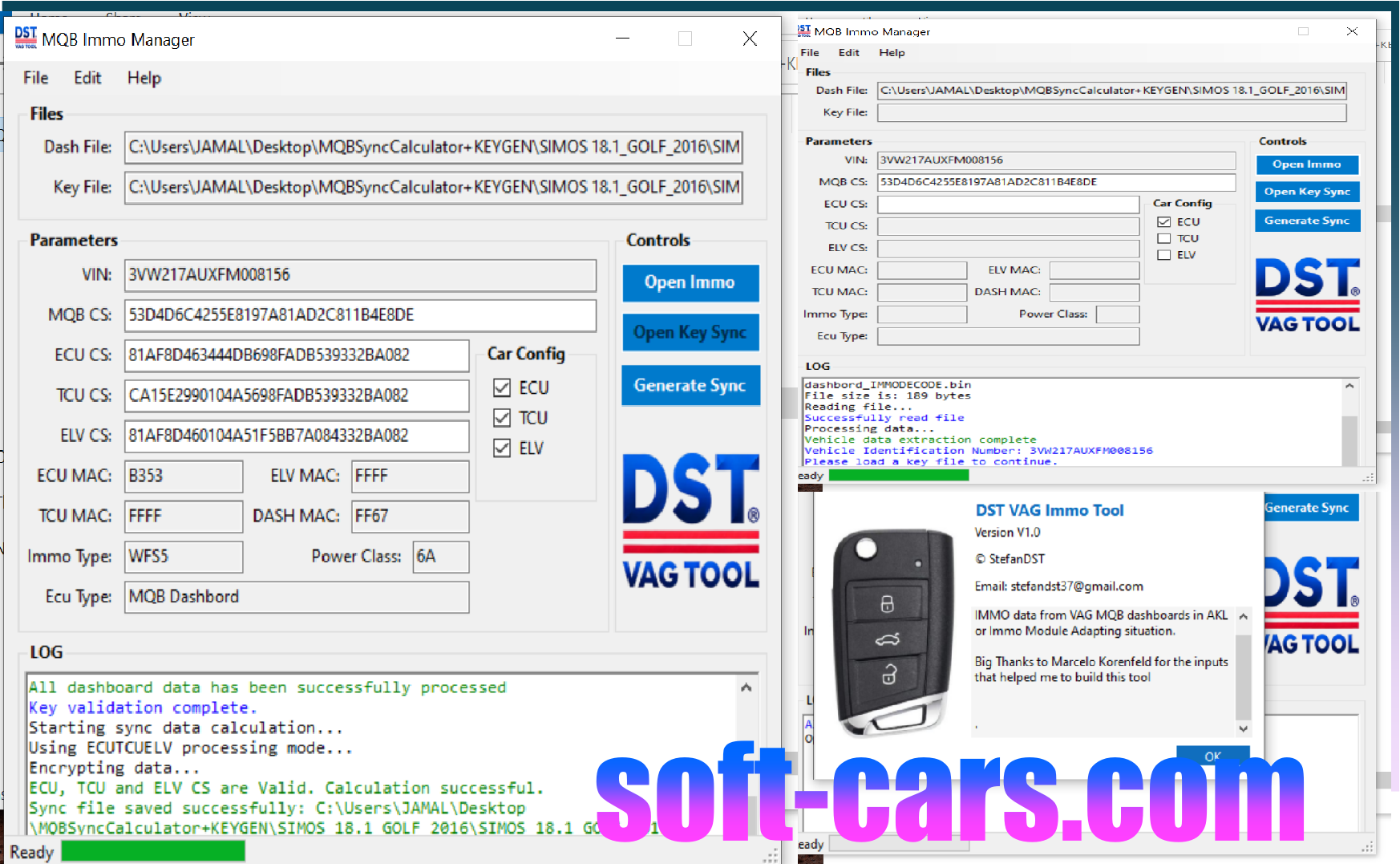Click ECU CS field in large window
The image size is (1400, 864).
coord(297,355)
